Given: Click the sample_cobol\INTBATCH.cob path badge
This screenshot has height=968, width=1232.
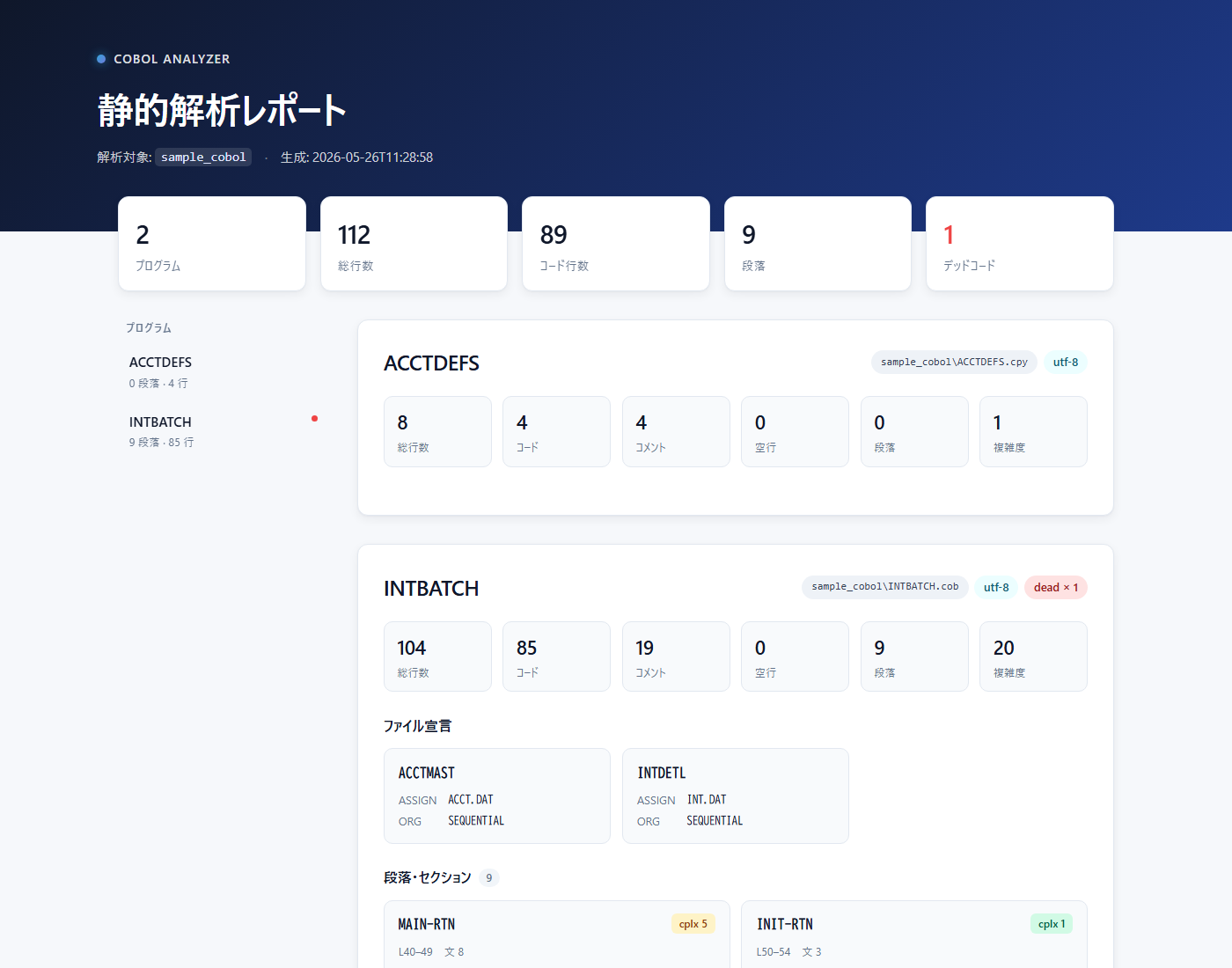Looking at the screenshot, I should tap(885, 587).
